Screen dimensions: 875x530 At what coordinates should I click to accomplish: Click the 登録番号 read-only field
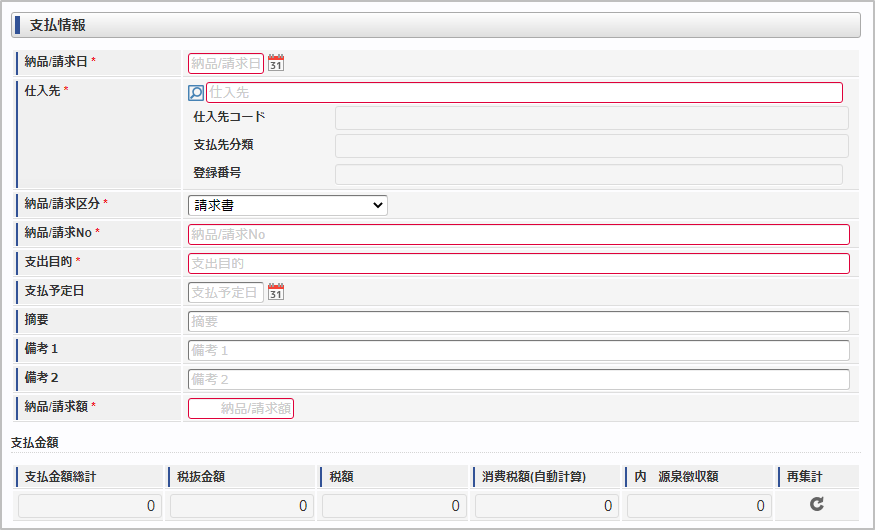coord(589,174)
